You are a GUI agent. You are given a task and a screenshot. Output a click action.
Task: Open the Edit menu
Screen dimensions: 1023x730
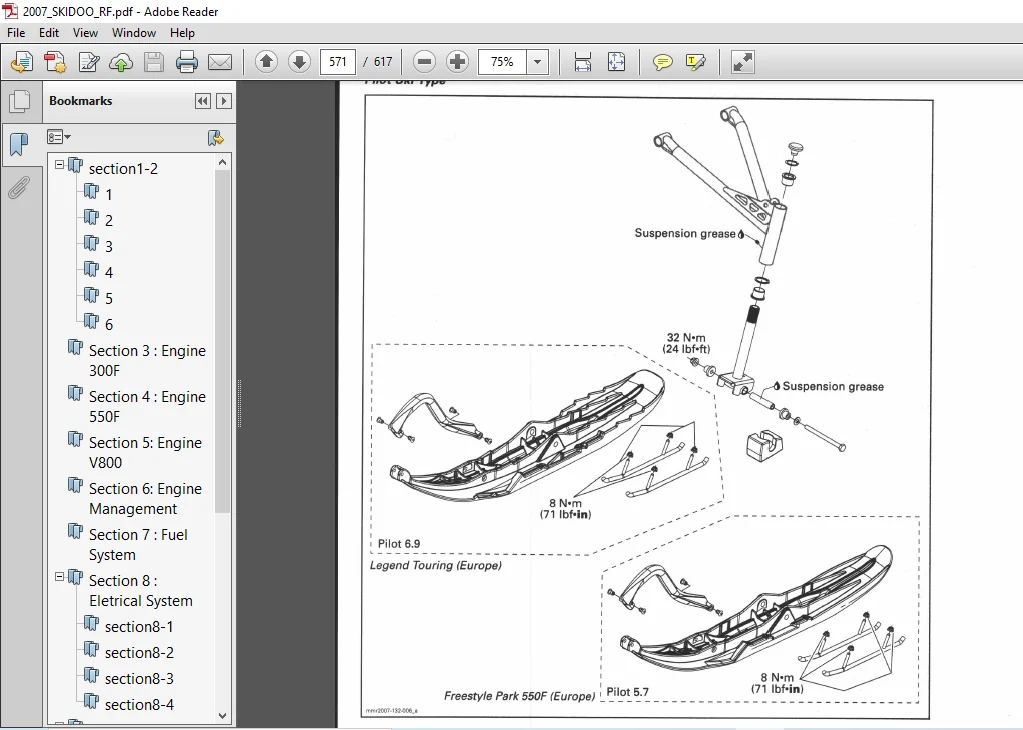coord(49,33)
